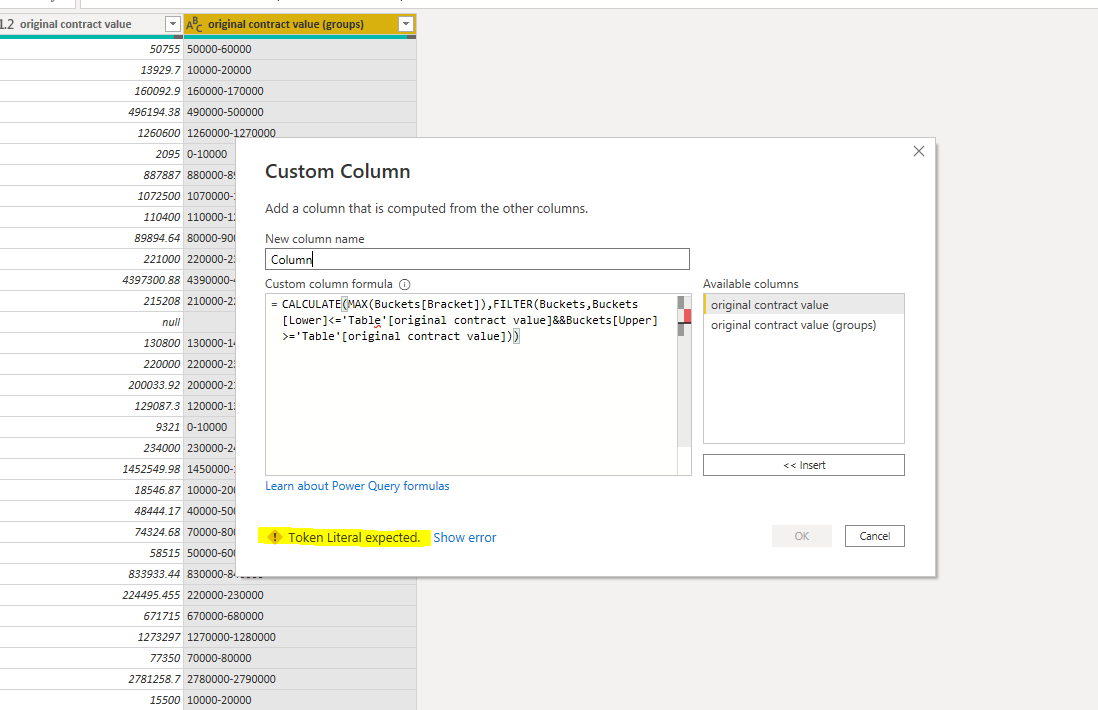Select the cell '2780000-2790000'
The height and width of the screenshot is (710, 1098).
click(300, 679)
